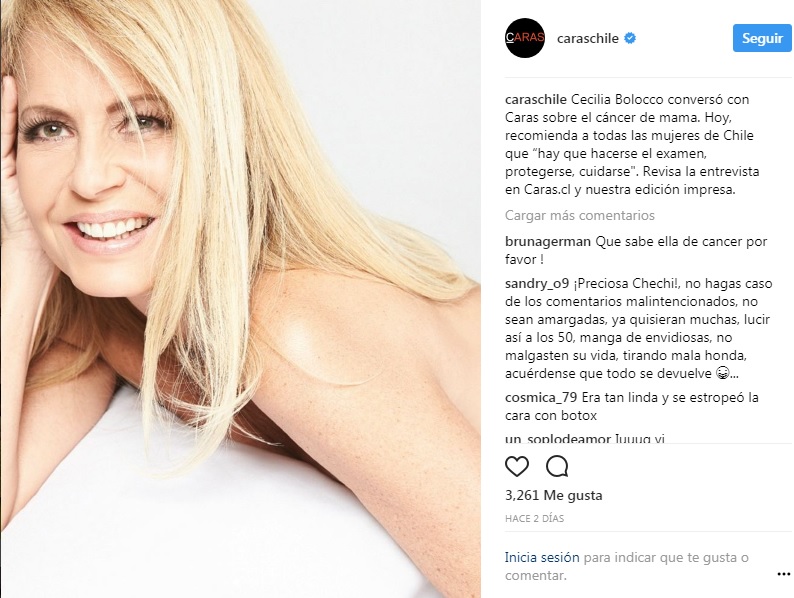
Task: Load more comments via Cargar más comentarios
Action: coord(580,215)
